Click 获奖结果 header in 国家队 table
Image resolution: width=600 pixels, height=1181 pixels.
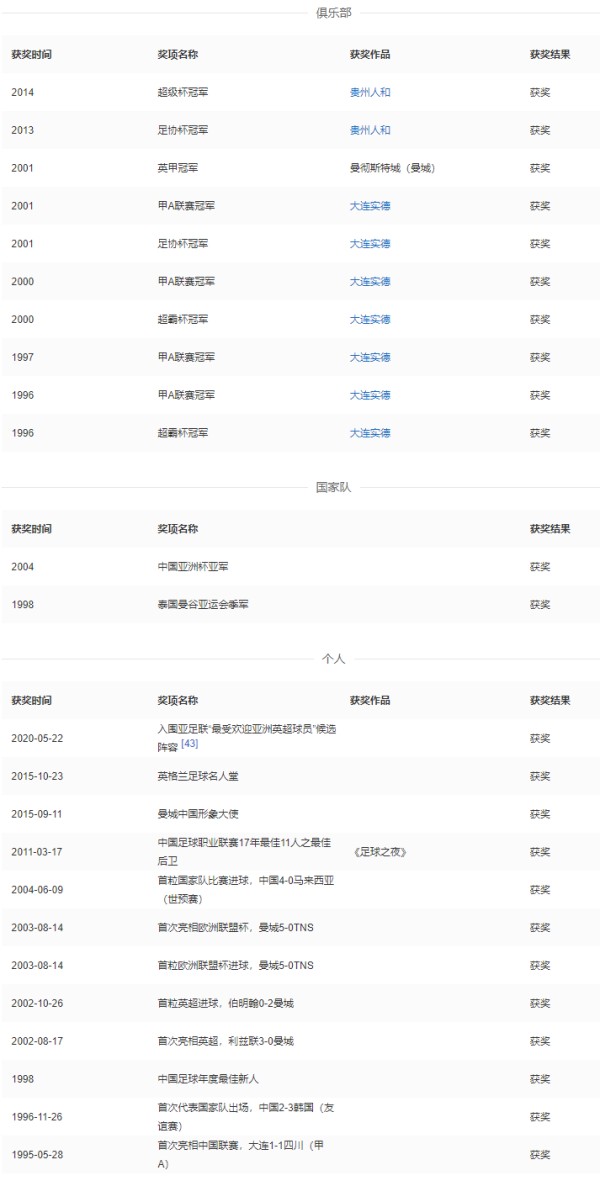pyautogui.click(x=550, y=529)
